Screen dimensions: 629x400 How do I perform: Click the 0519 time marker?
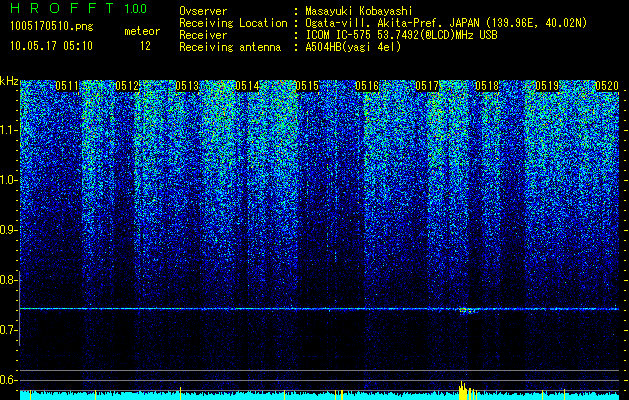(547, 85)
